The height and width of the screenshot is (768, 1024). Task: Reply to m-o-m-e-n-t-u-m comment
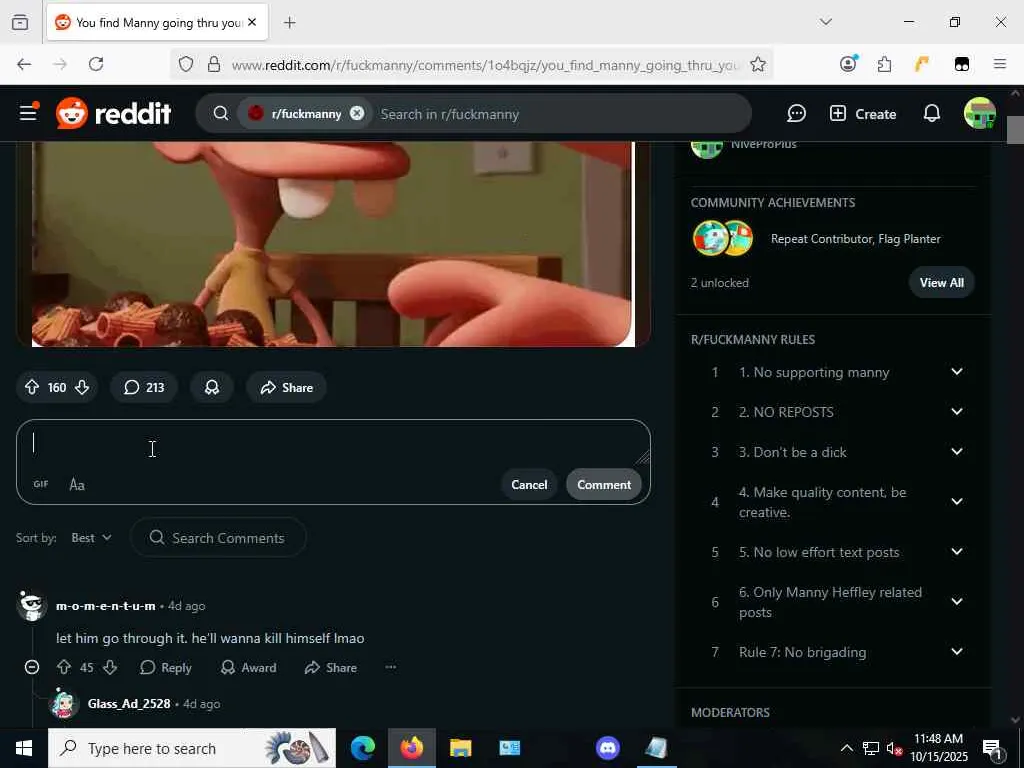click(166, 667)
